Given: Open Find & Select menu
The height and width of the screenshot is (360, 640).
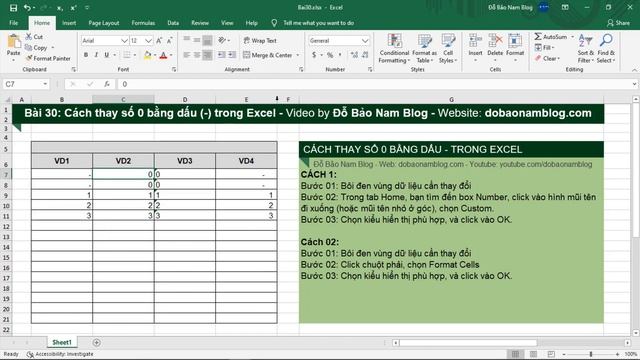Looking at the screenshot, I should coord(606,48).
